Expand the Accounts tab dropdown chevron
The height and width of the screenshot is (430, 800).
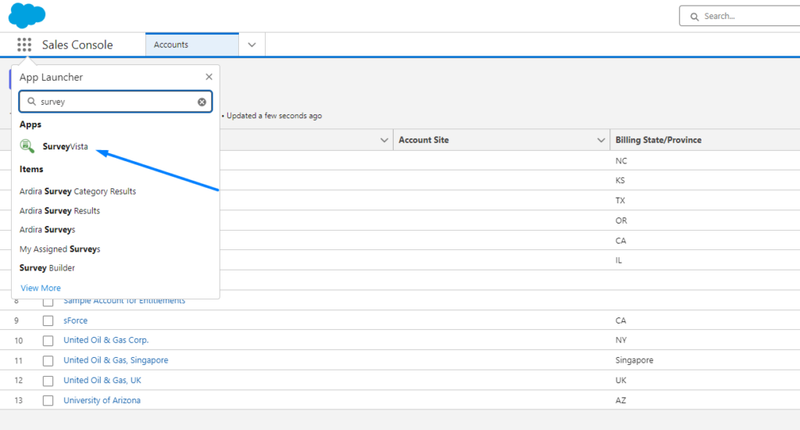click(252, 45)
